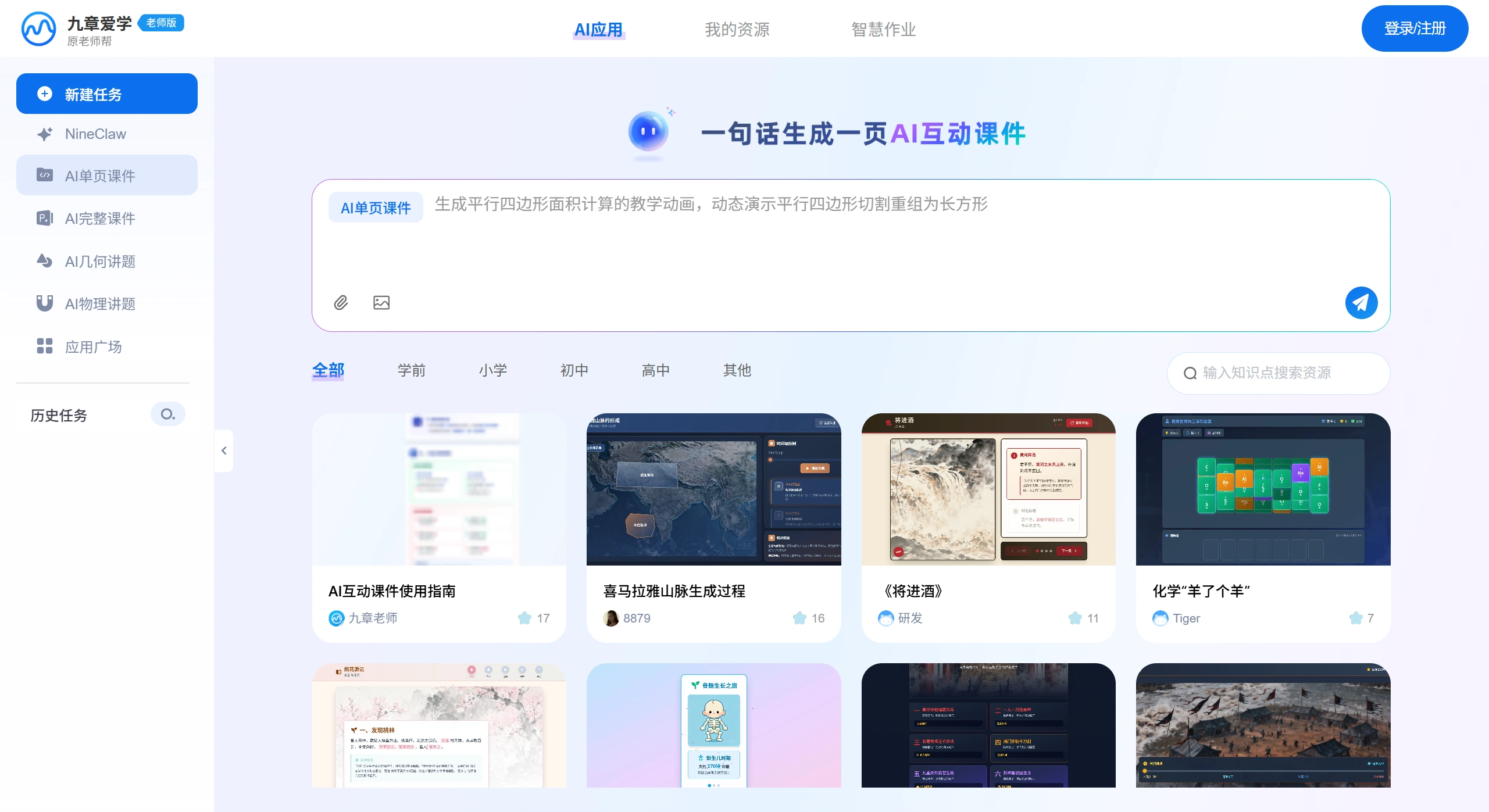Open NineClaw from the sidebar
This screenshot has width=1489, height=812.
tap(95, 134)
